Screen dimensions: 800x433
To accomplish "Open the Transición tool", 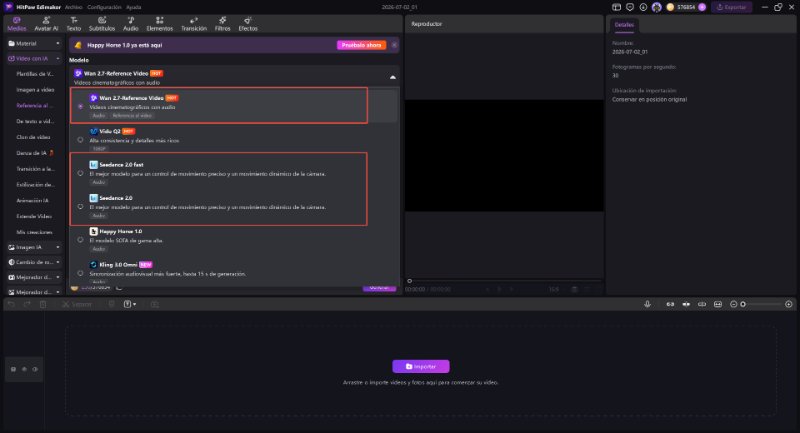I will tap(194, 24).
